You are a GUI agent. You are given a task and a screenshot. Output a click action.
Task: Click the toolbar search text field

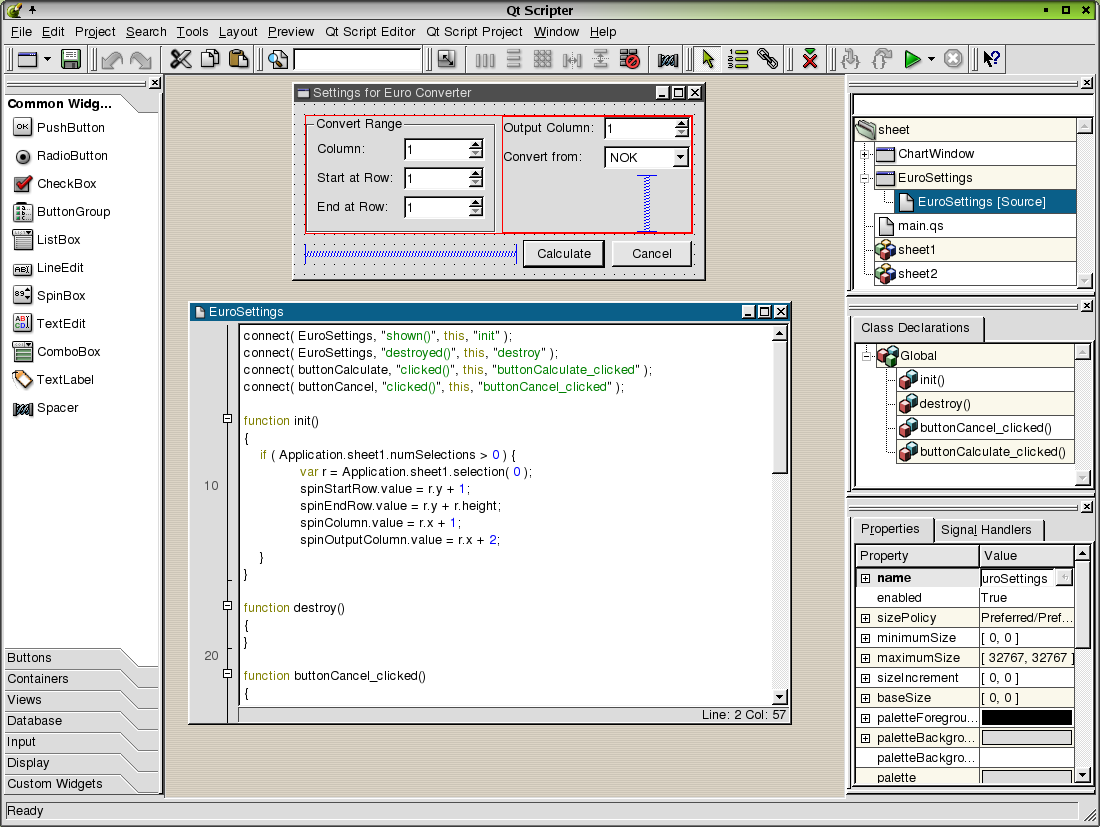coord(357,60)
